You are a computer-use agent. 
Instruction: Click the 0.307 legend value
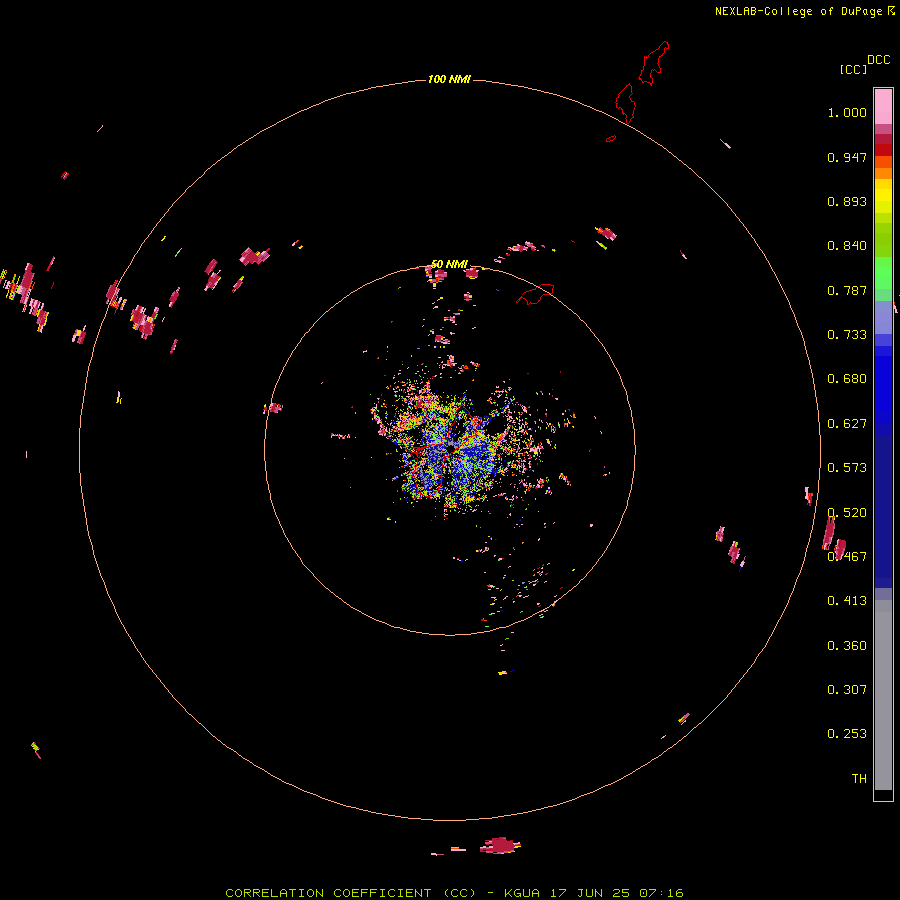[847, 690]
